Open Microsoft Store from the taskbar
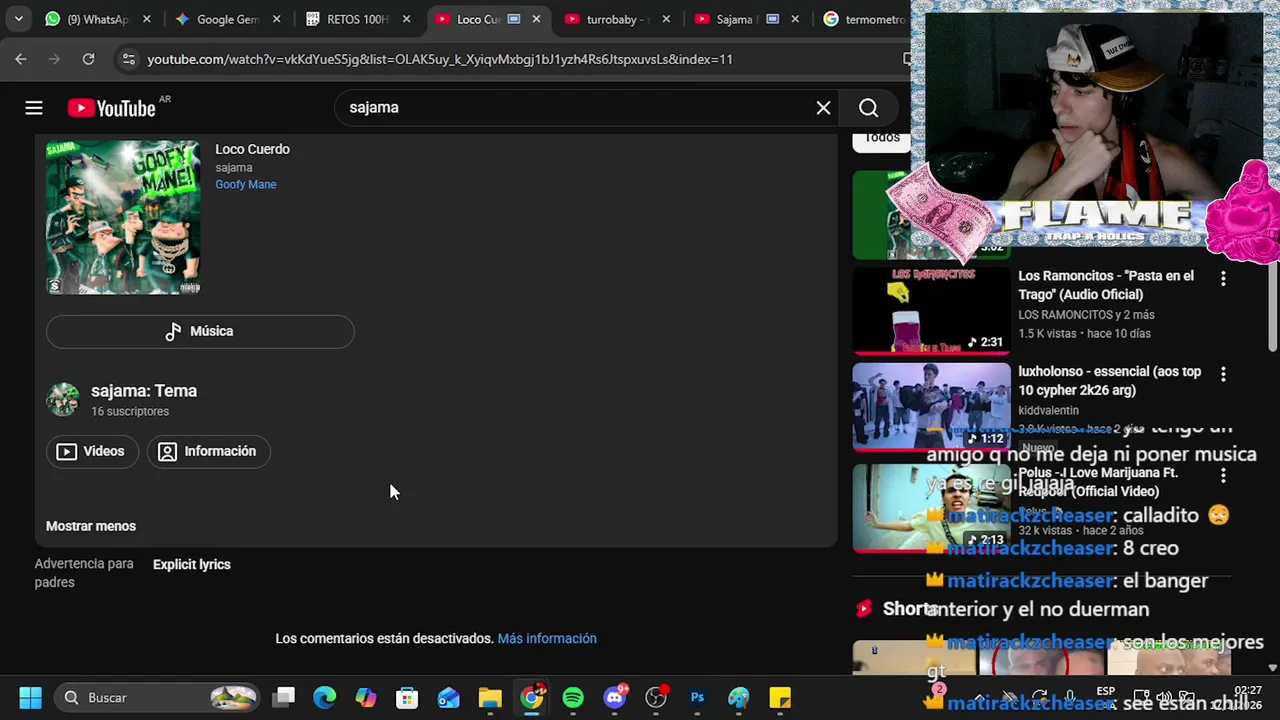This screenshot has height=720, width=1280. [x=407, y=697]
